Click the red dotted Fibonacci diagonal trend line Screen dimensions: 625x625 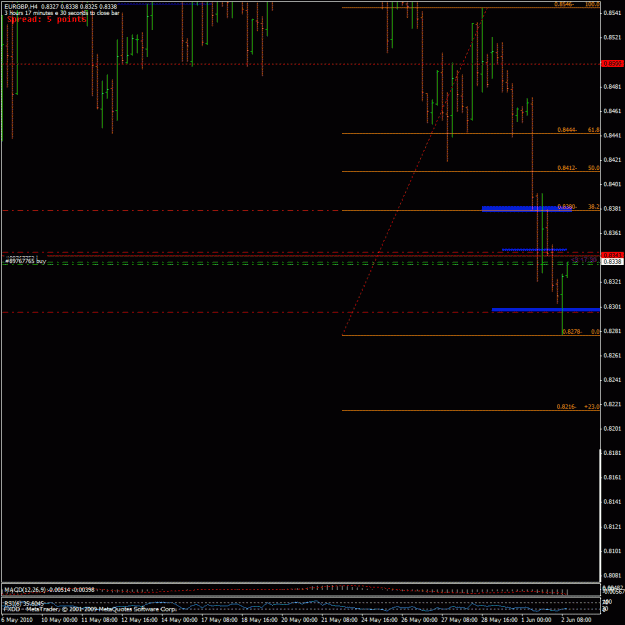[x=415, y=171]
